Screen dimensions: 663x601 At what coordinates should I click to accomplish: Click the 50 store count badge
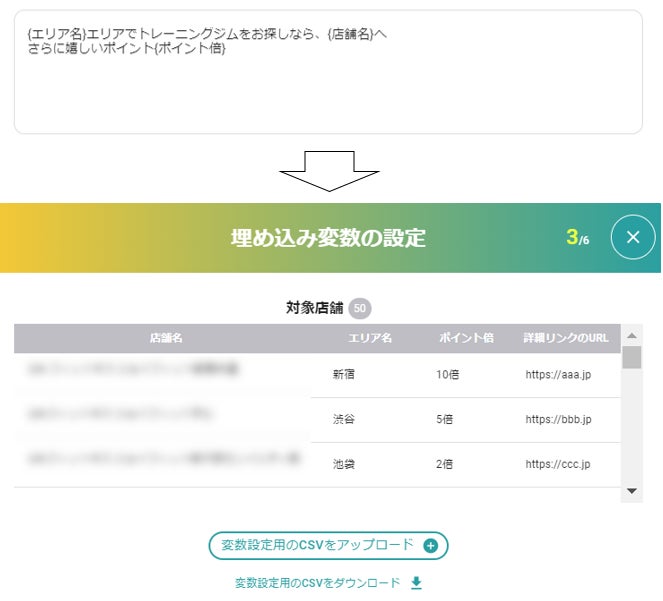[360, 308]
